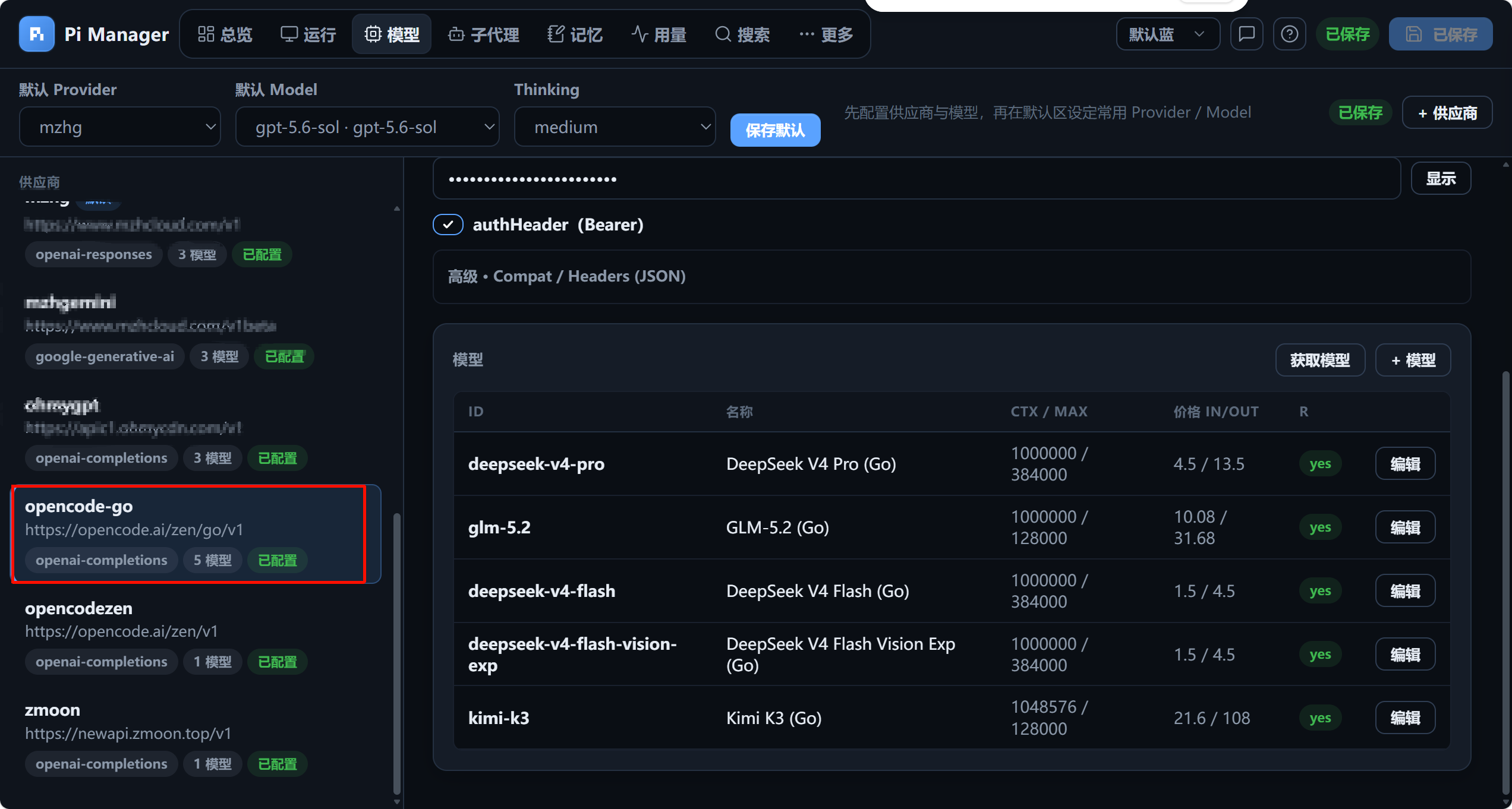This screenshot has height=809, width=1512.
Task: Click the google-generative-ai tag
Action: 105,356
